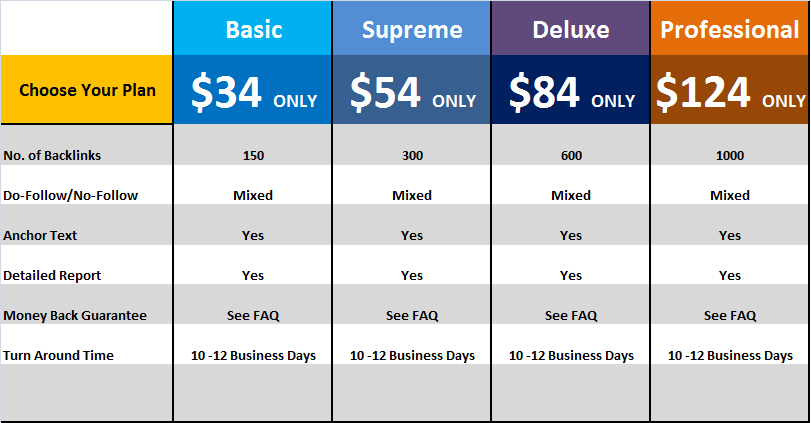The width and height of the screenshot is (811, 423).
Task: Pick the Professional plan header
Action: point(730,28)
